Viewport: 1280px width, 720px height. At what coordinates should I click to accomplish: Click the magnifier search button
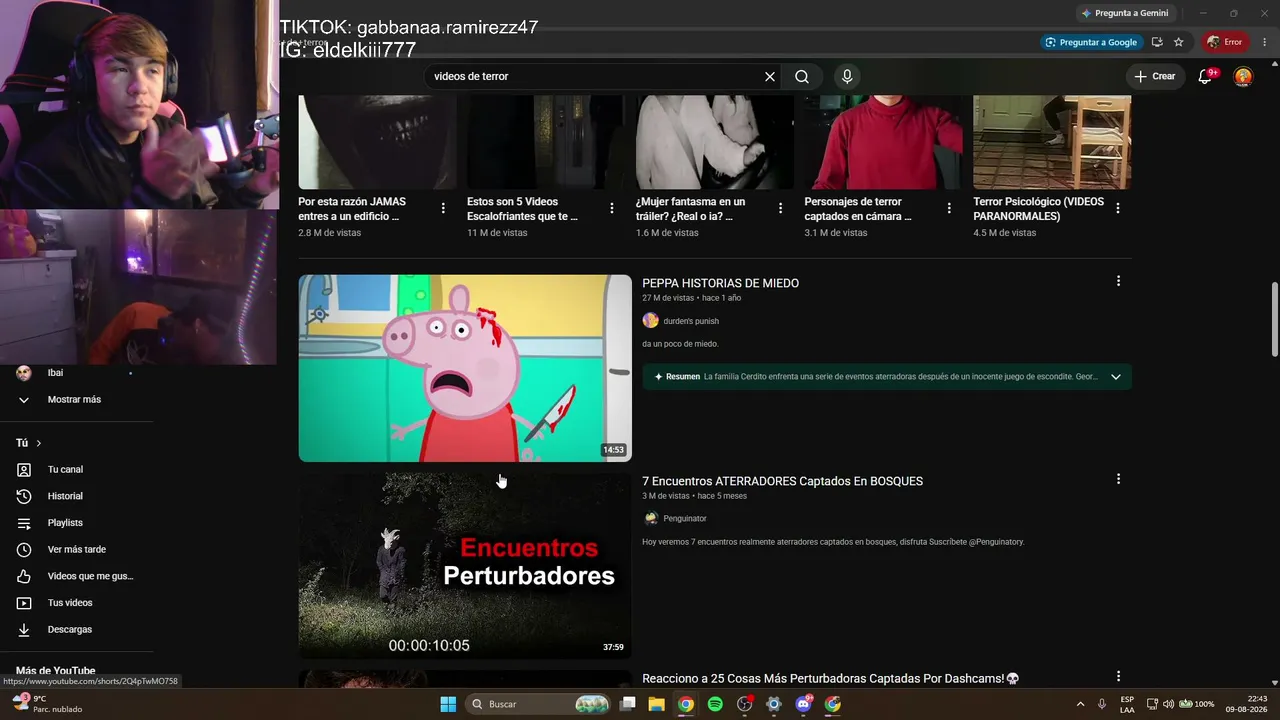(802, 77)
